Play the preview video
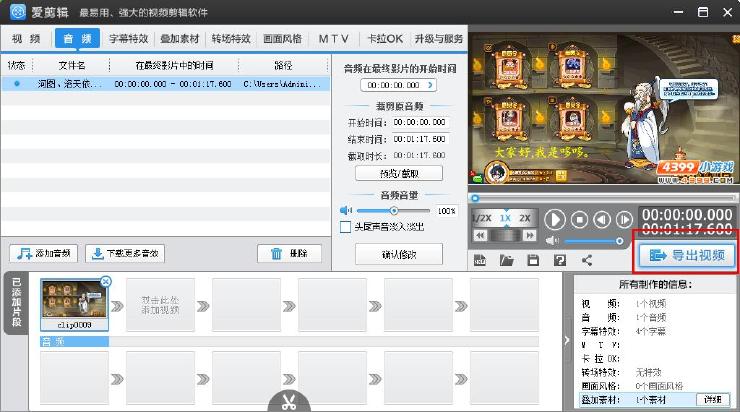 555,219
